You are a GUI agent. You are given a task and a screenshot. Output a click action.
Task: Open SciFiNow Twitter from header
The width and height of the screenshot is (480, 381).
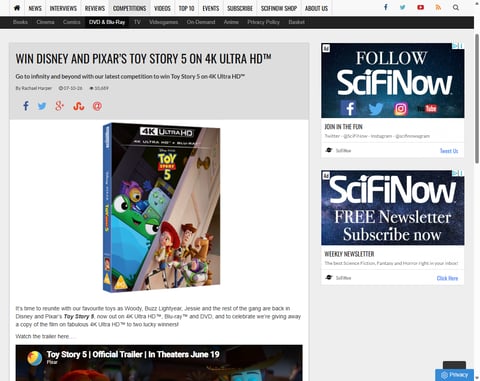403,7
